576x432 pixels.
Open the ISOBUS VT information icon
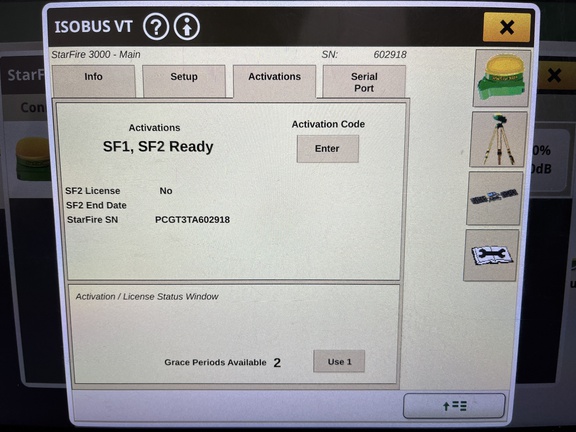coord(187,27)
